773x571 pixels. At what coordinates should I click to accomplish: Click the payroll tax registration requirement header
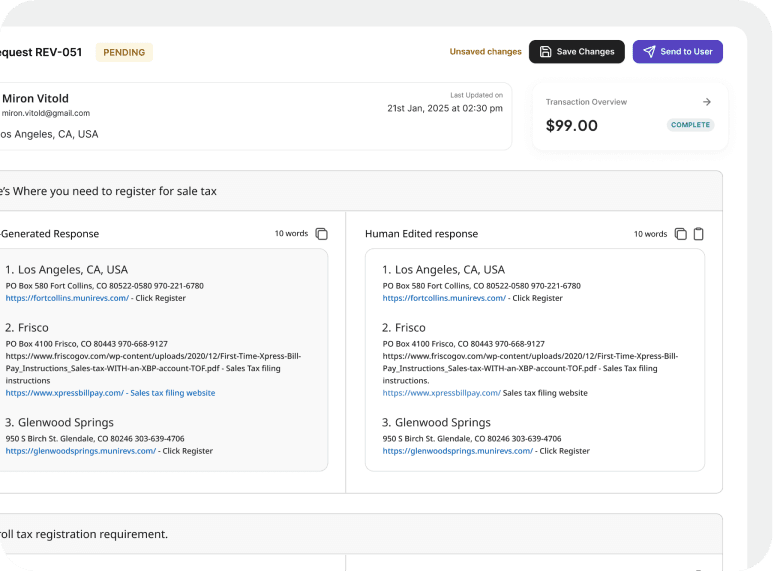(x=84, y=535)
